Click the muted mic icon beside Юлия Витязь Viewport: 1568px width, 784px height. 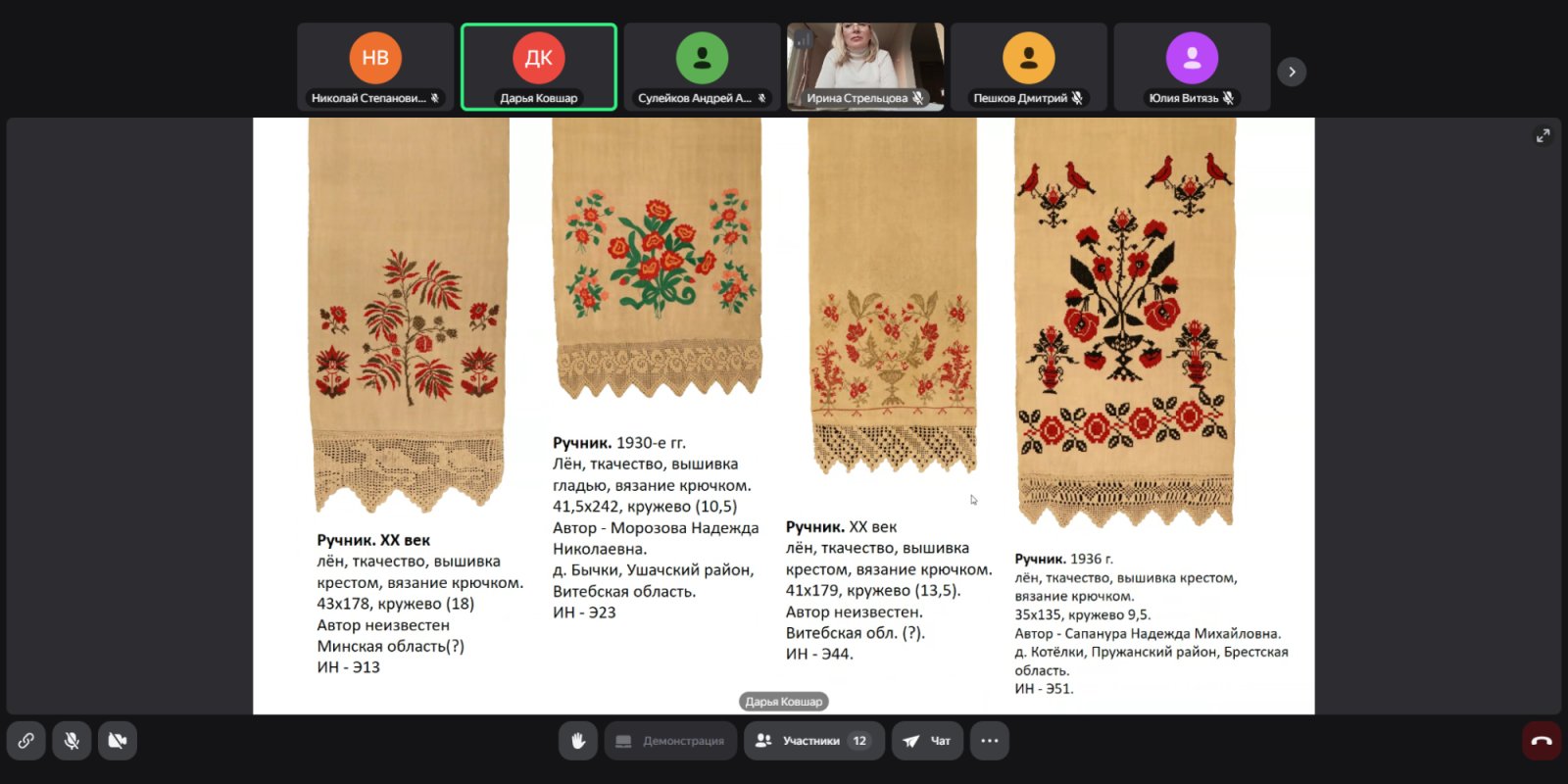(1228, 98)
